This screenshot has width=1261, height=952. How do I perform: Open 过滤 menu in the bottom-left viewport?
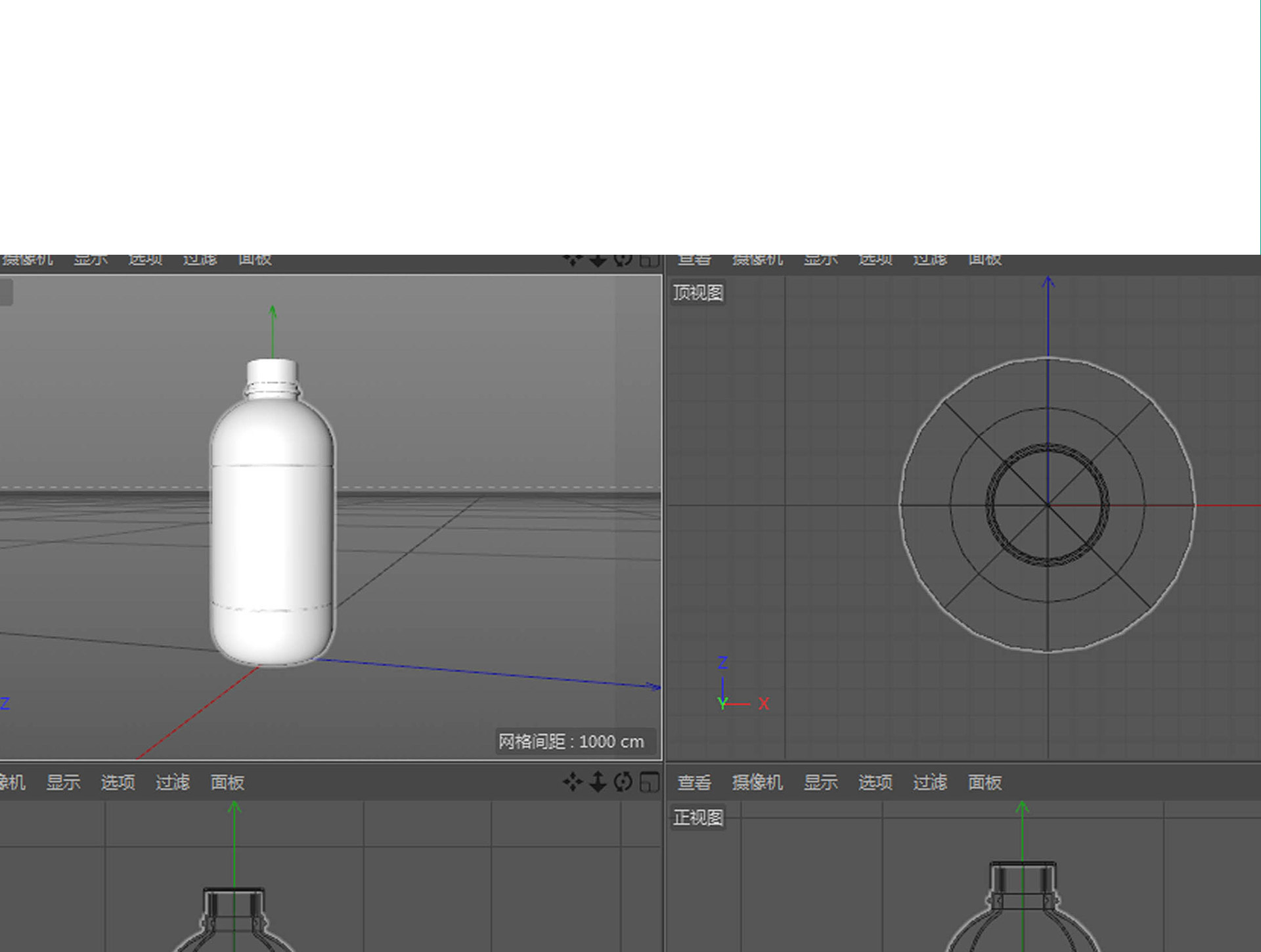click(x=172, y=783)
